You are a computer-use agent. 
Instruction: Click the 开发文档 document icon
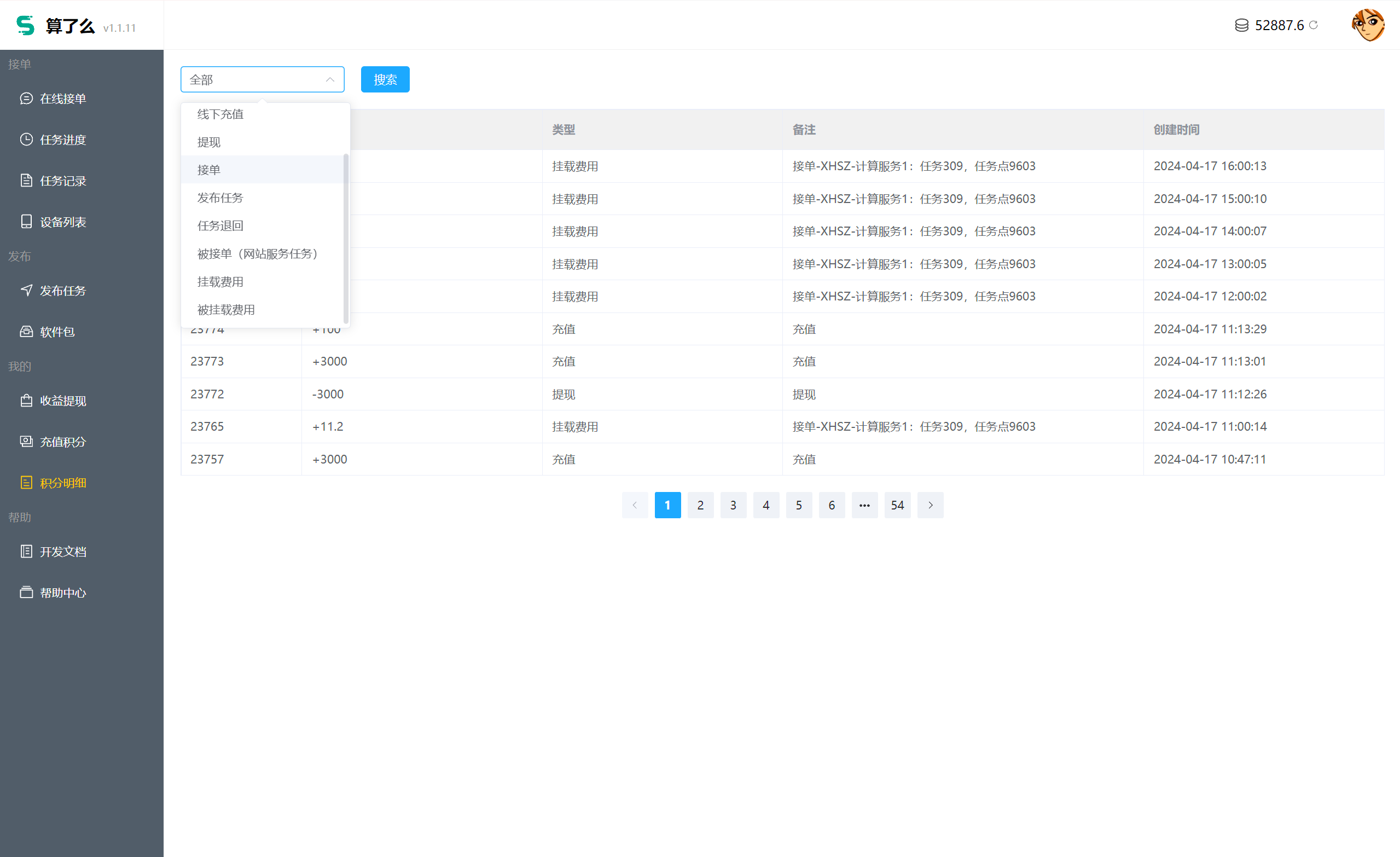click(26, 551)
